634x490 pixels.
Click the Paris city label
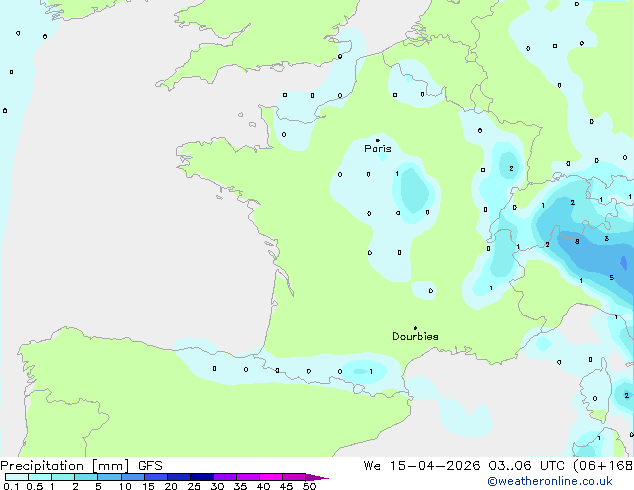click(x=378, y=149)
